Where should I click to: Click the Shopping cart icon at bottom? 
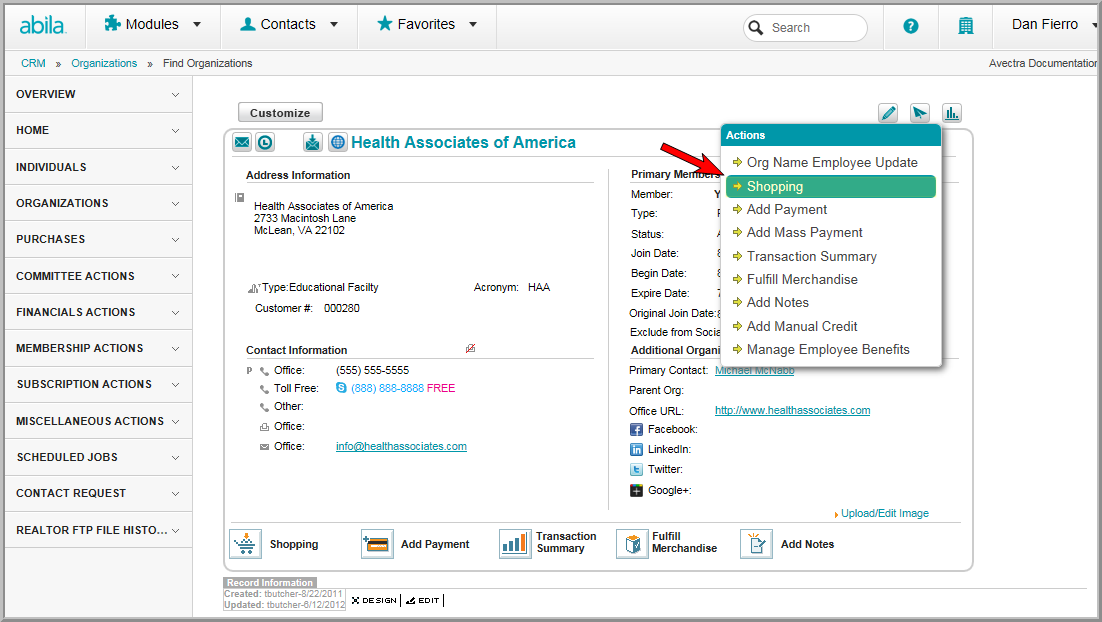[245, 544]
